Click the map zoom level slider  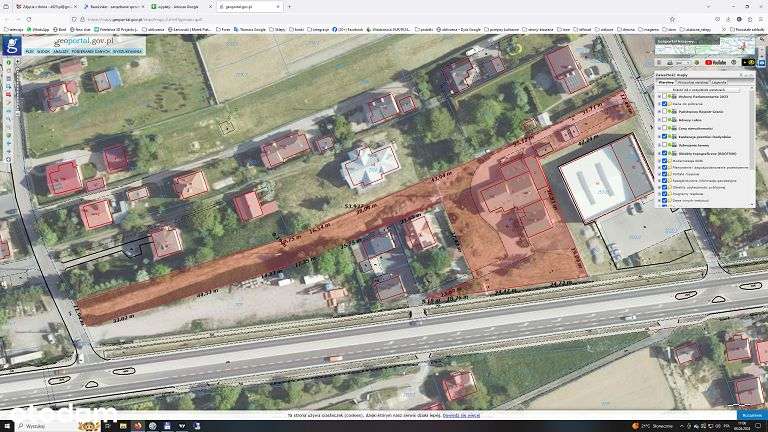18,91
